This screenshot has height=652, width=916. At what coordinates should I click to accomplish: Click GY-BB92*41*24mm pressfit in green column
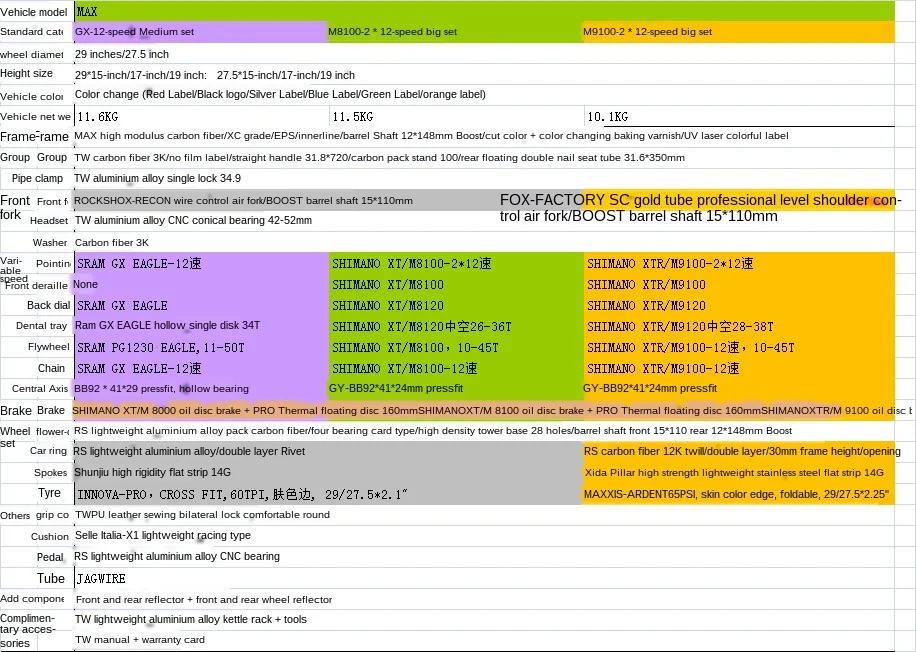click(x=456, y=389)
